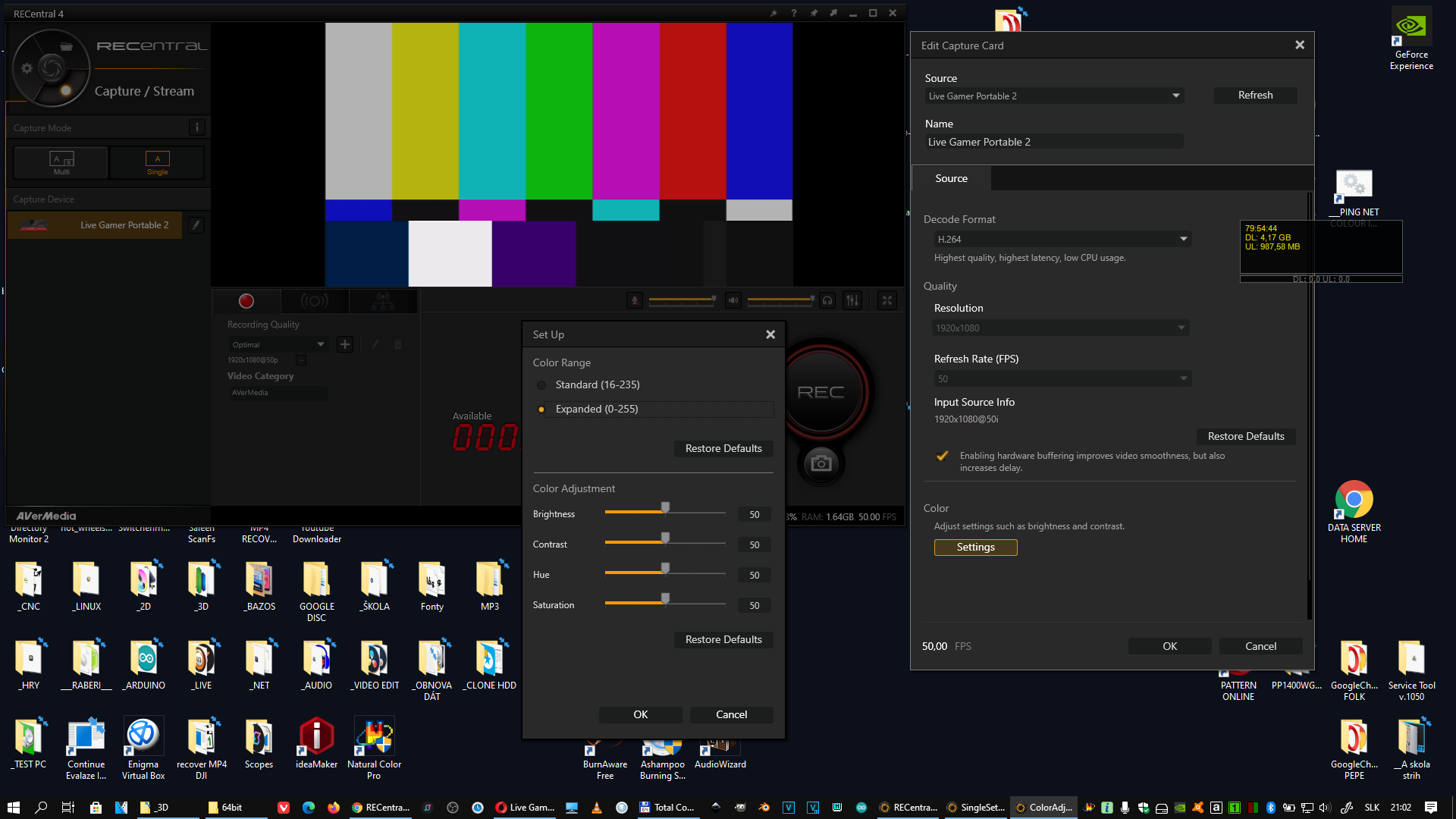This screenshot has width=1456, height=819.
Task: Toggle the hardware buffering checkbox
Action: pyautogui.click(x=942, y=456)
